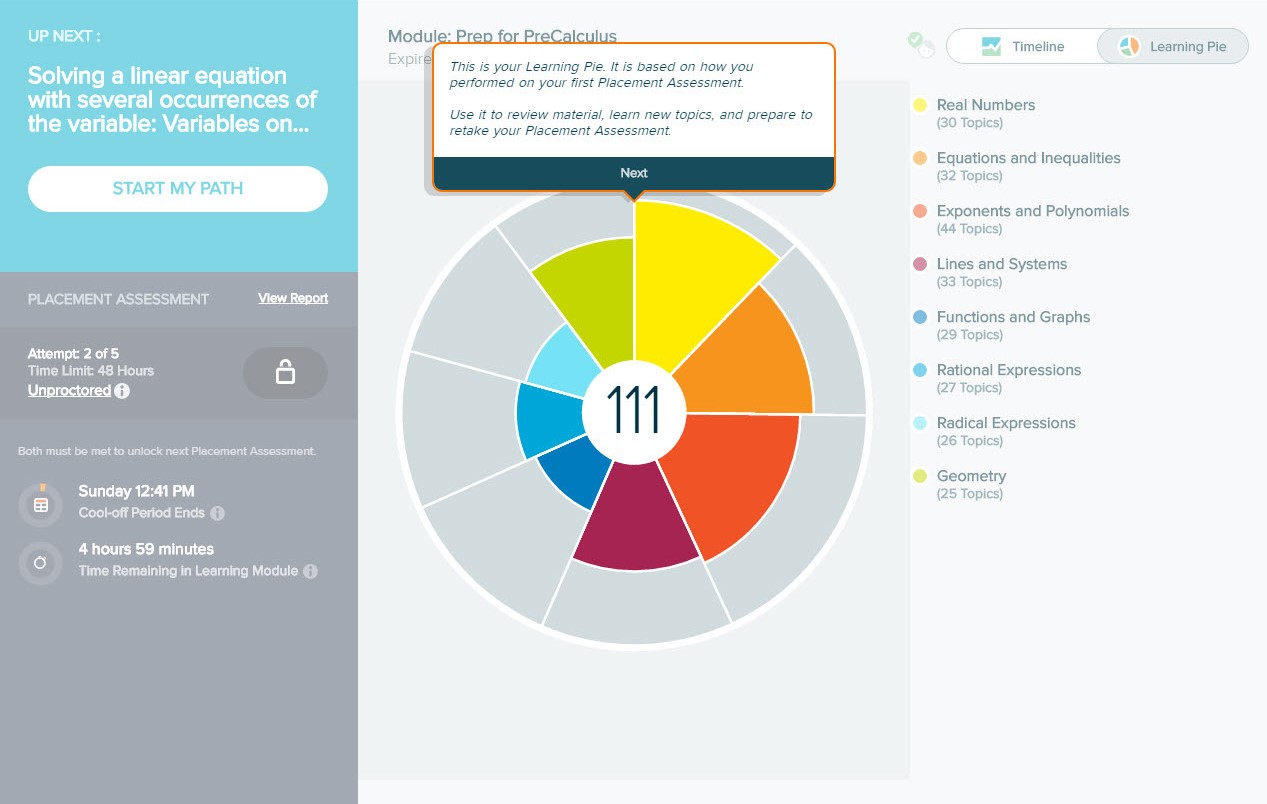The width and height of the screenshot is (1267, 804).
Task: Open the View Report link
Action: click(x=293, y=298)
